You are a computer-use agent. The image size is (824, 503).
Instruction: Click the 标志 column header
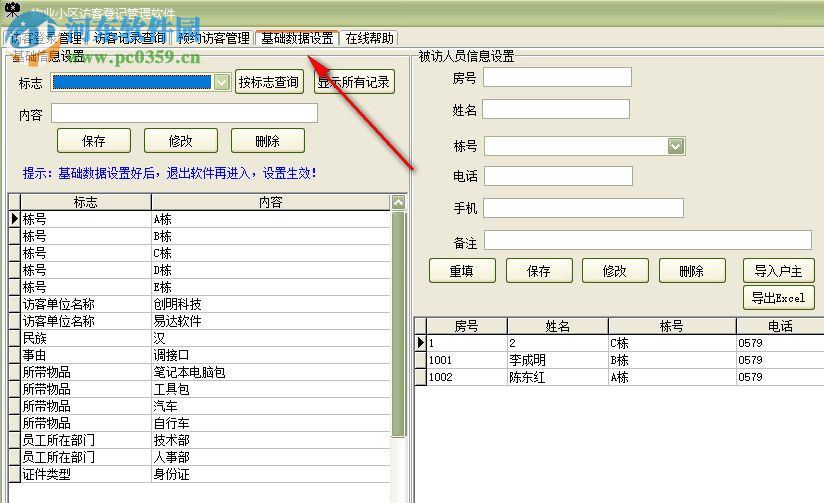click(x=86, y=202)
